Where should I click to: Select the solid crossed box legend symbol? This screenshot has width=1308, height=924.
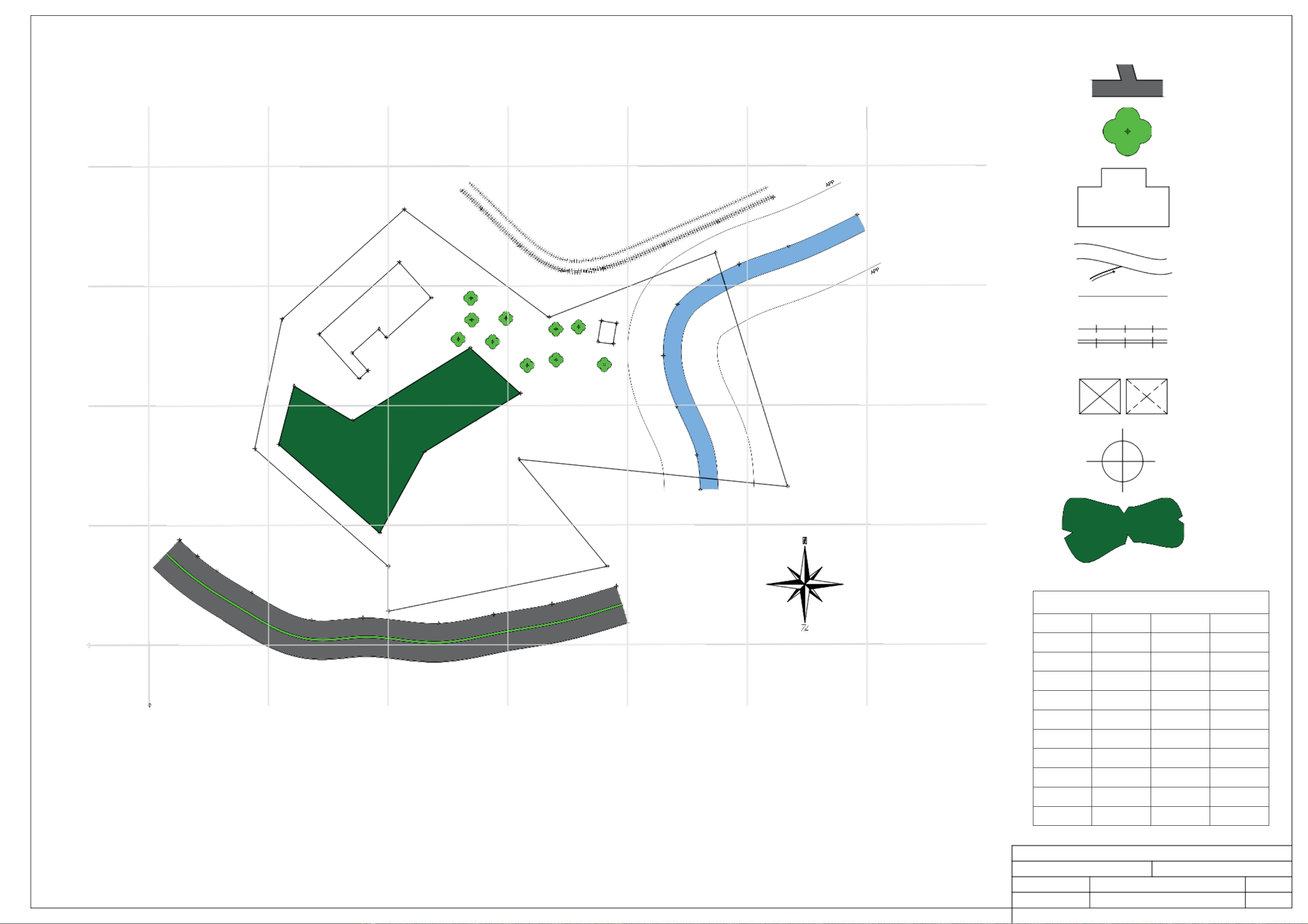tap(1099, 396)
